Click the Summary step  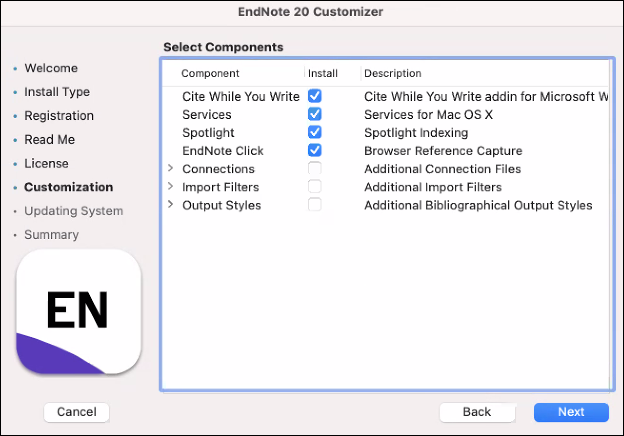pos(51,235)
